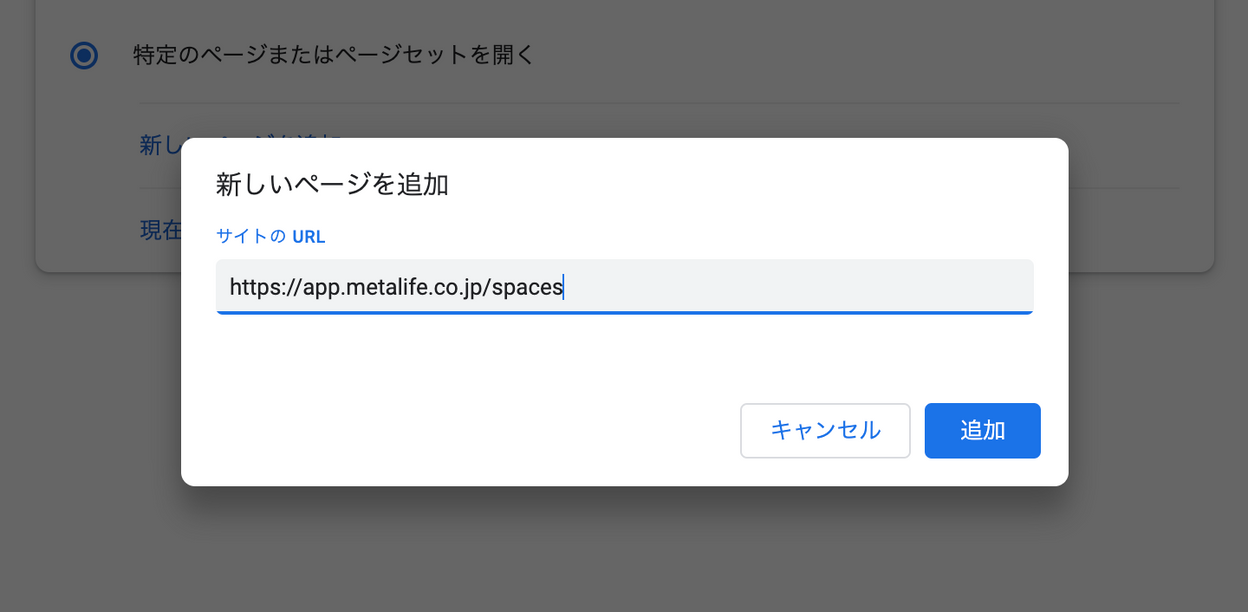Screen dimensions: 1248x612
Task: Click the partially hidden 新しいページを追加 link
Action: [160, 146]
